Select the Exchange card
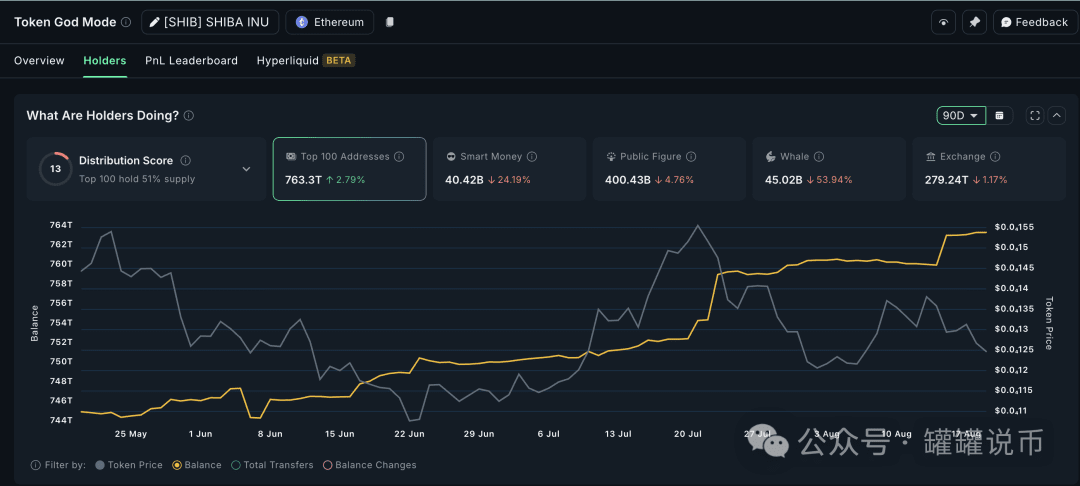 click(x=989, y=169)
